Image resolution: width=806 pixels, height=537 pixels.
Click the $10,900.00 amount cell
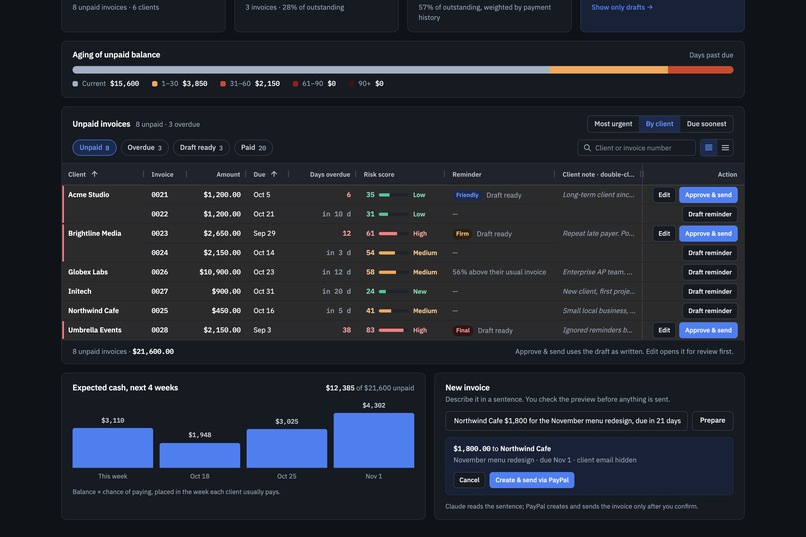[x=220, y=272]
